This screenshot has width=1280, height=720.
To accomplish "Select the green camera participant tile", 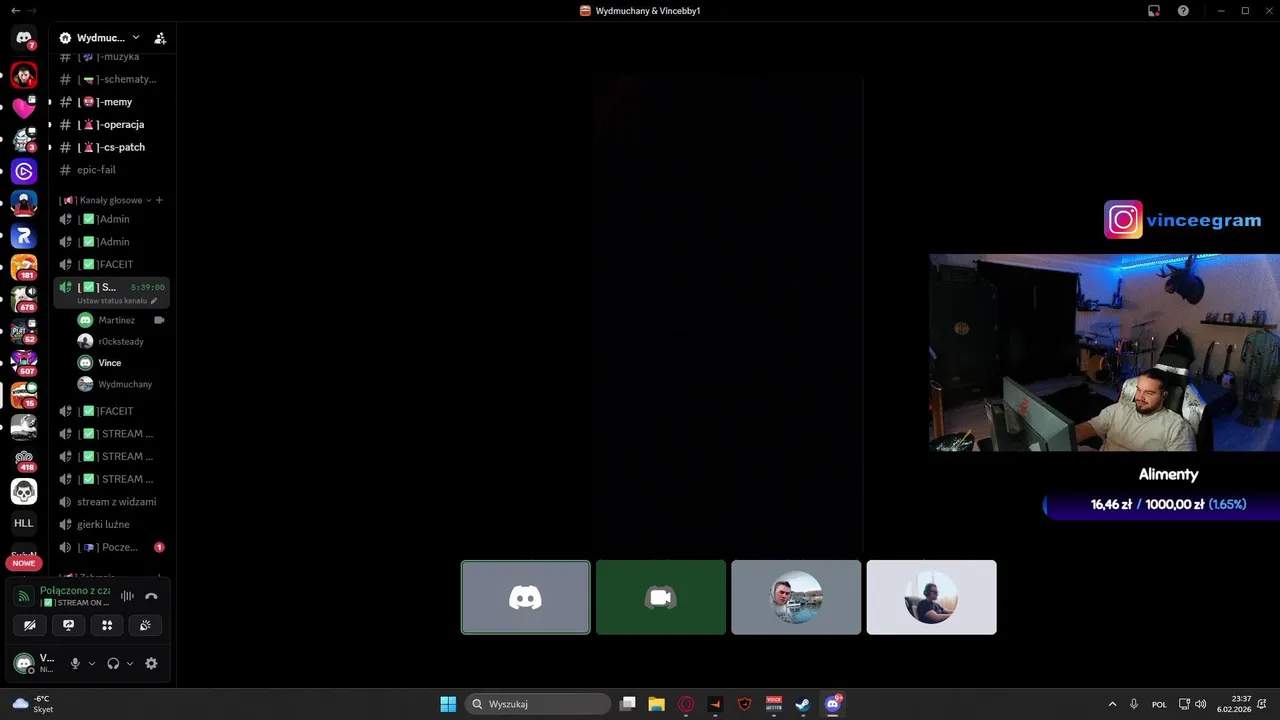I will coord(661,597).
